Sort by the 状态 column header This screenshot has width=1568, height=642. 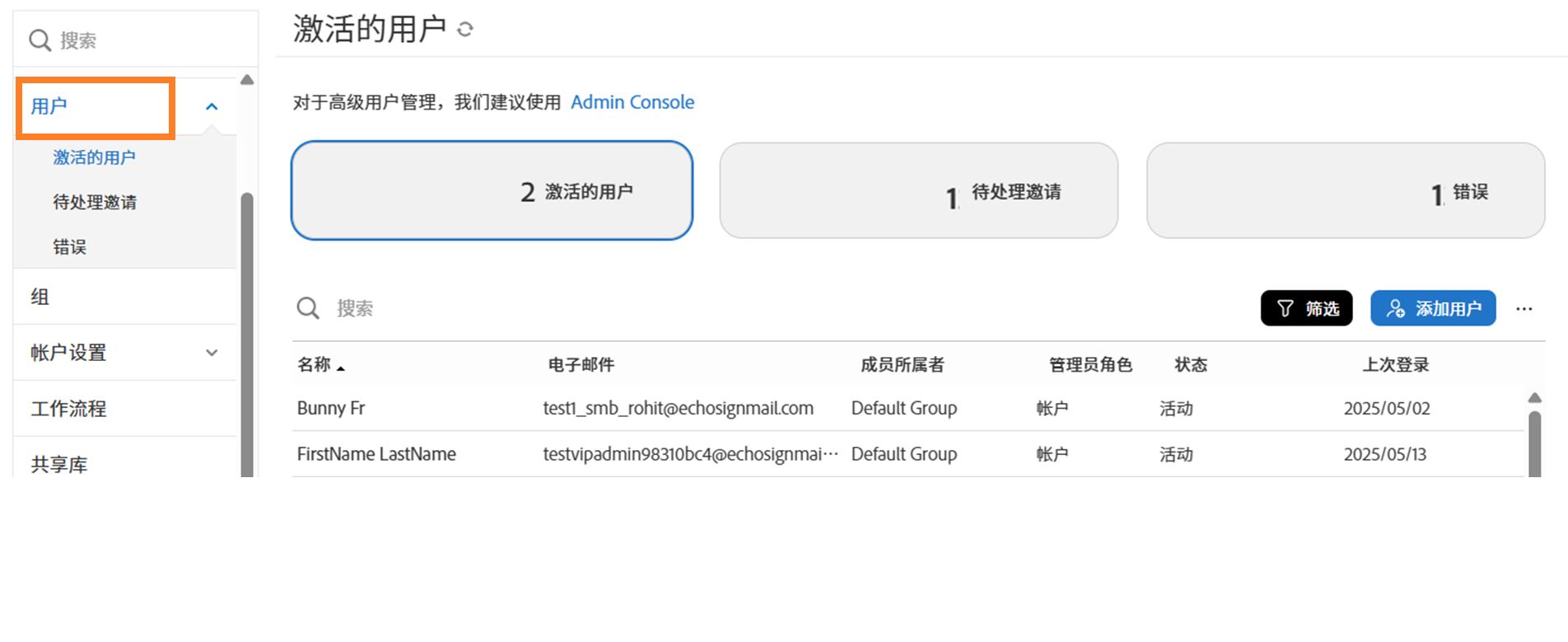pos(1191,364)
